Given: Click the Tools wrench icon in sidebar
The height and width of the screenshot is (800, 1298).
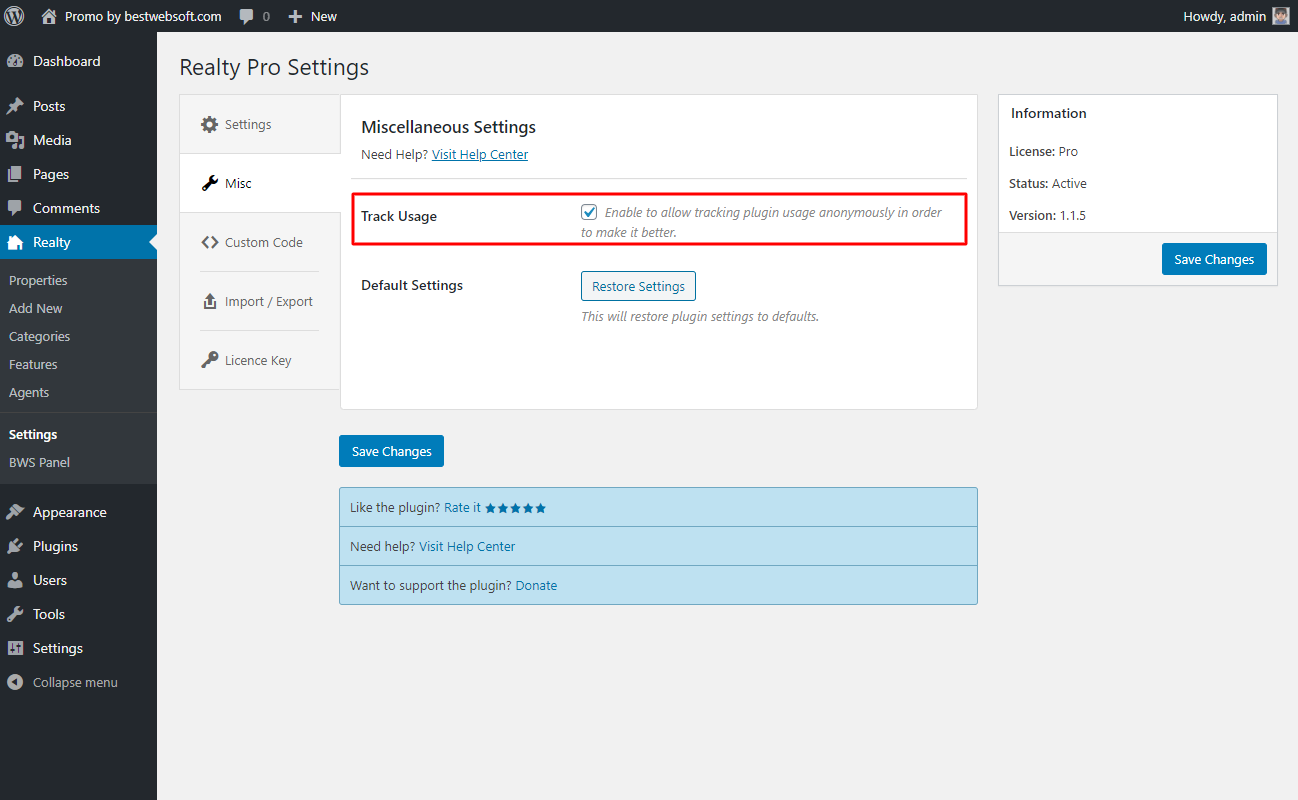Looking at the screenshot, I should (14, 614).
